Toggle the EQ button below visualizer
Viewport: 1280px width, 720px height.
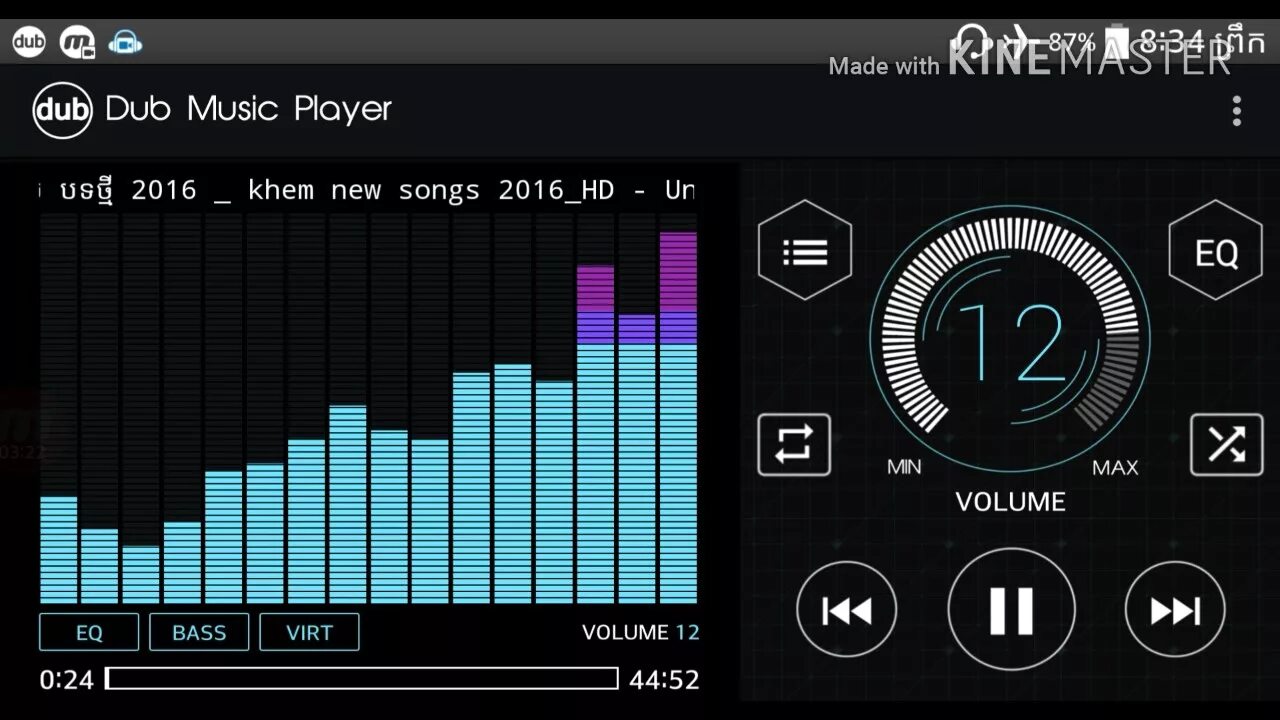pyautogui.click(x=89, y=632)
